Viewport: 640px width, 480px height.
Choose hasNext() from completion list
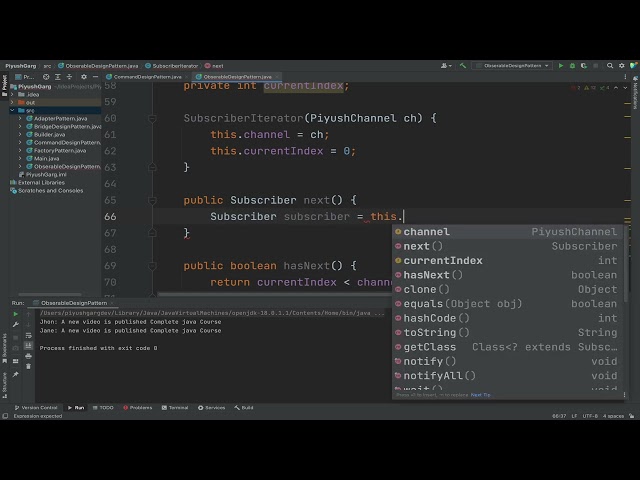[x=506, y=275]
